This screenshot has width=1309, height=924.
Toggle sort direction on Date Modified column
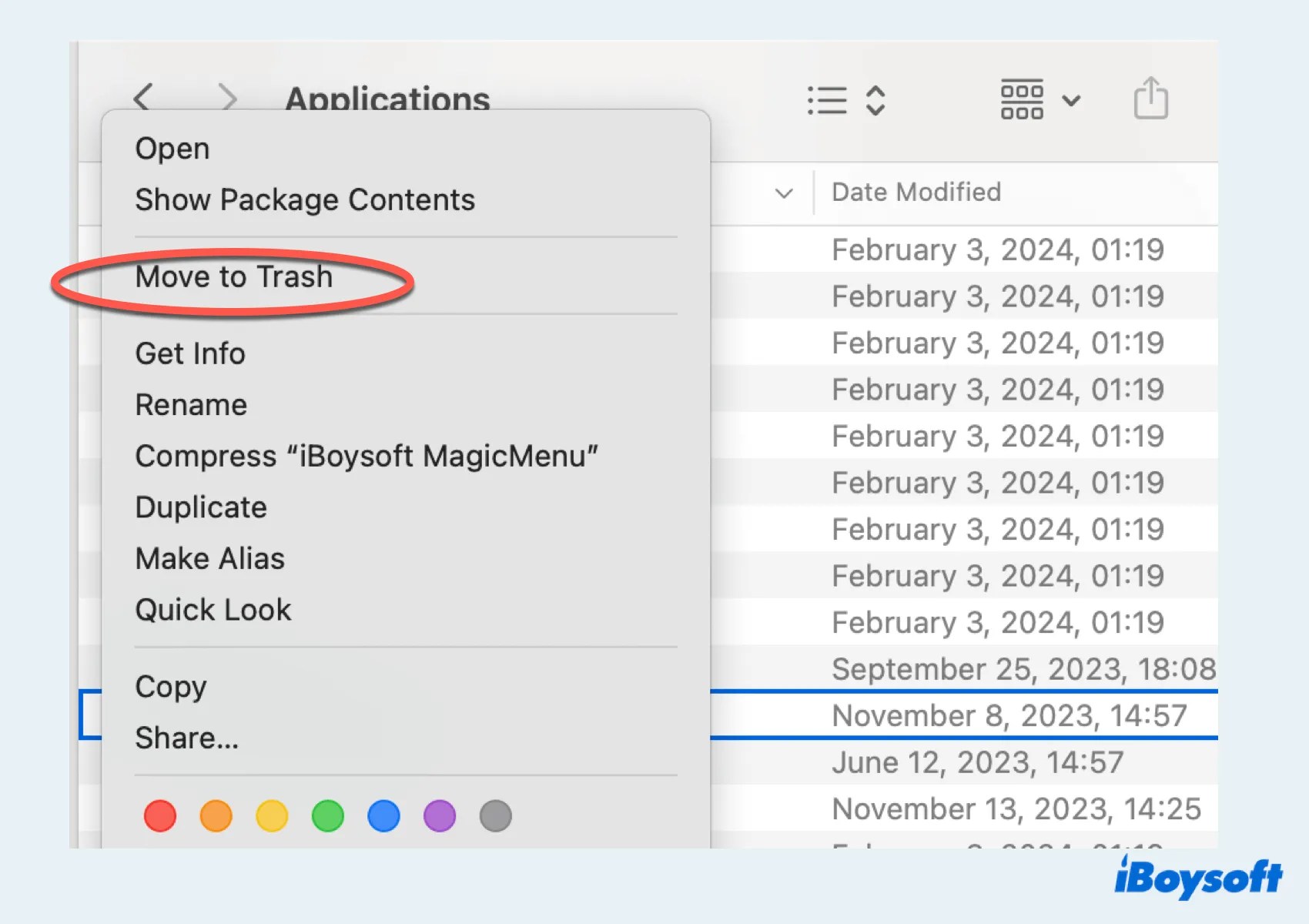click(916, 192)
